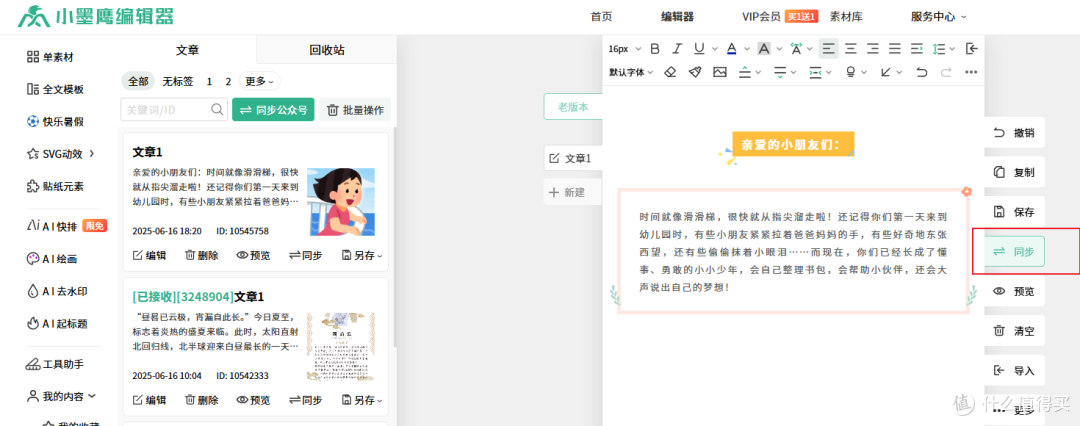The width and height of the screenshot is (1080, 426).
Task: Open the AI起标题 tool
Action: pos(56,323)
